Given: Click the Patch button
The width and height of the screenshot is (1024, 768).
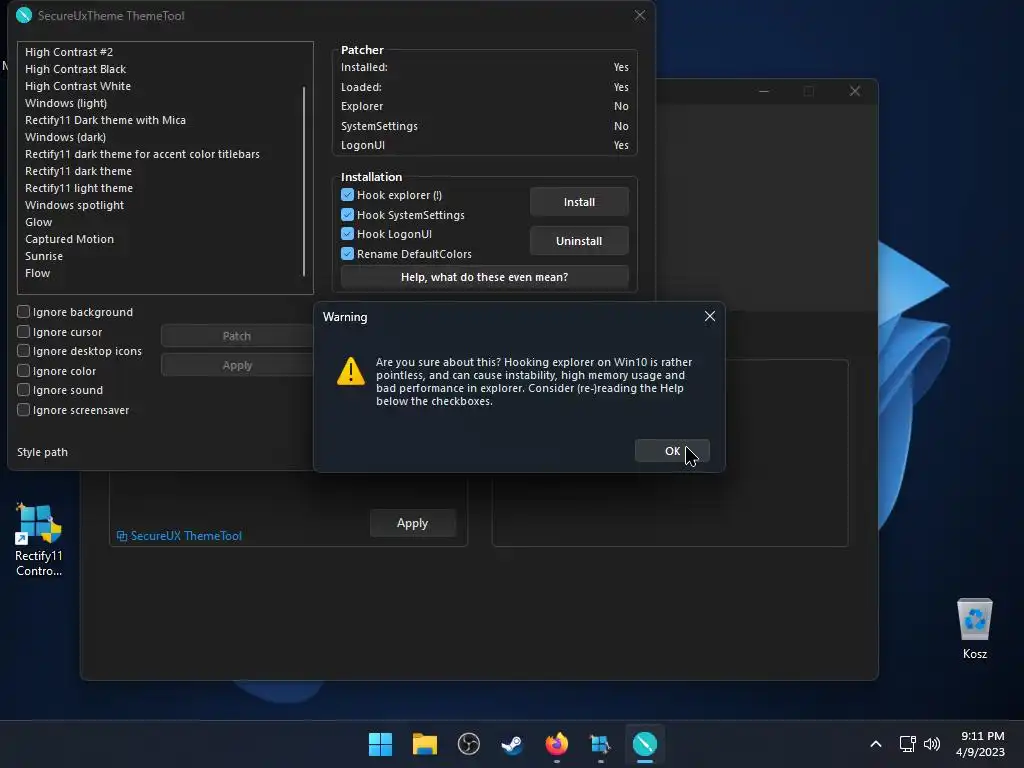Looking at the screenshot, I should [237, 336].
